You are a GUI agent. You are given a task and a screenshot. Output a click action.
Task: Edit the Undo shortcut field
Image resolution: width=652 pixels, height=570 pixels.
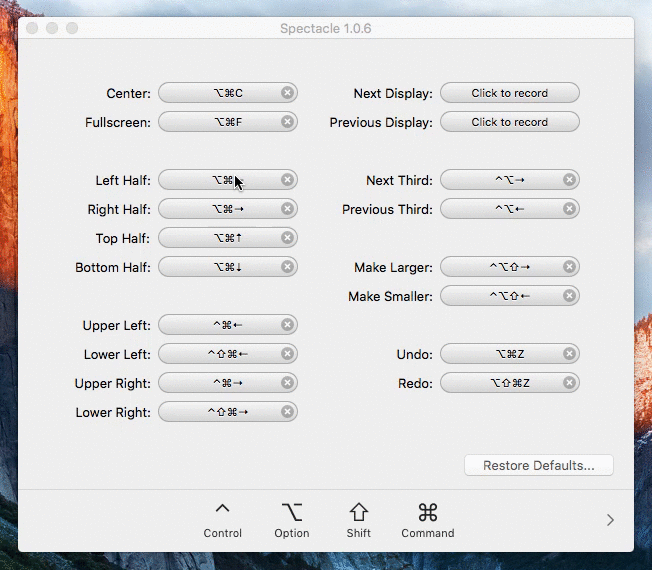point(510,354)
